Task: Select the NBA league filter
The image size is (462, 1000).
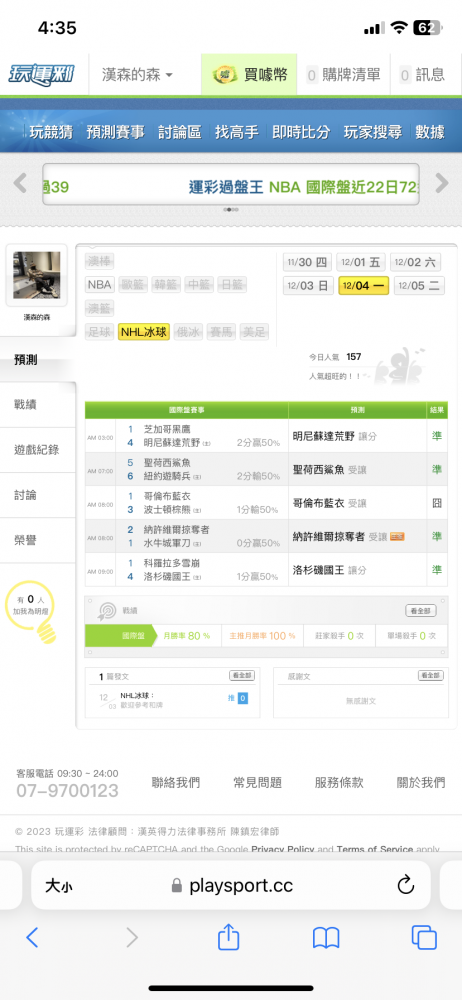Action: tap(100, 284)
